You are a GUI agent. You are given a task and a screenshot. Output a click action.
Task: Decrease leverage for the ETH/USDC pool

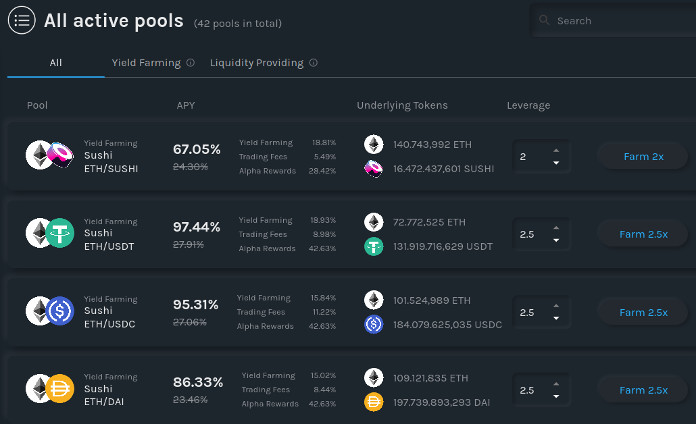556,318
